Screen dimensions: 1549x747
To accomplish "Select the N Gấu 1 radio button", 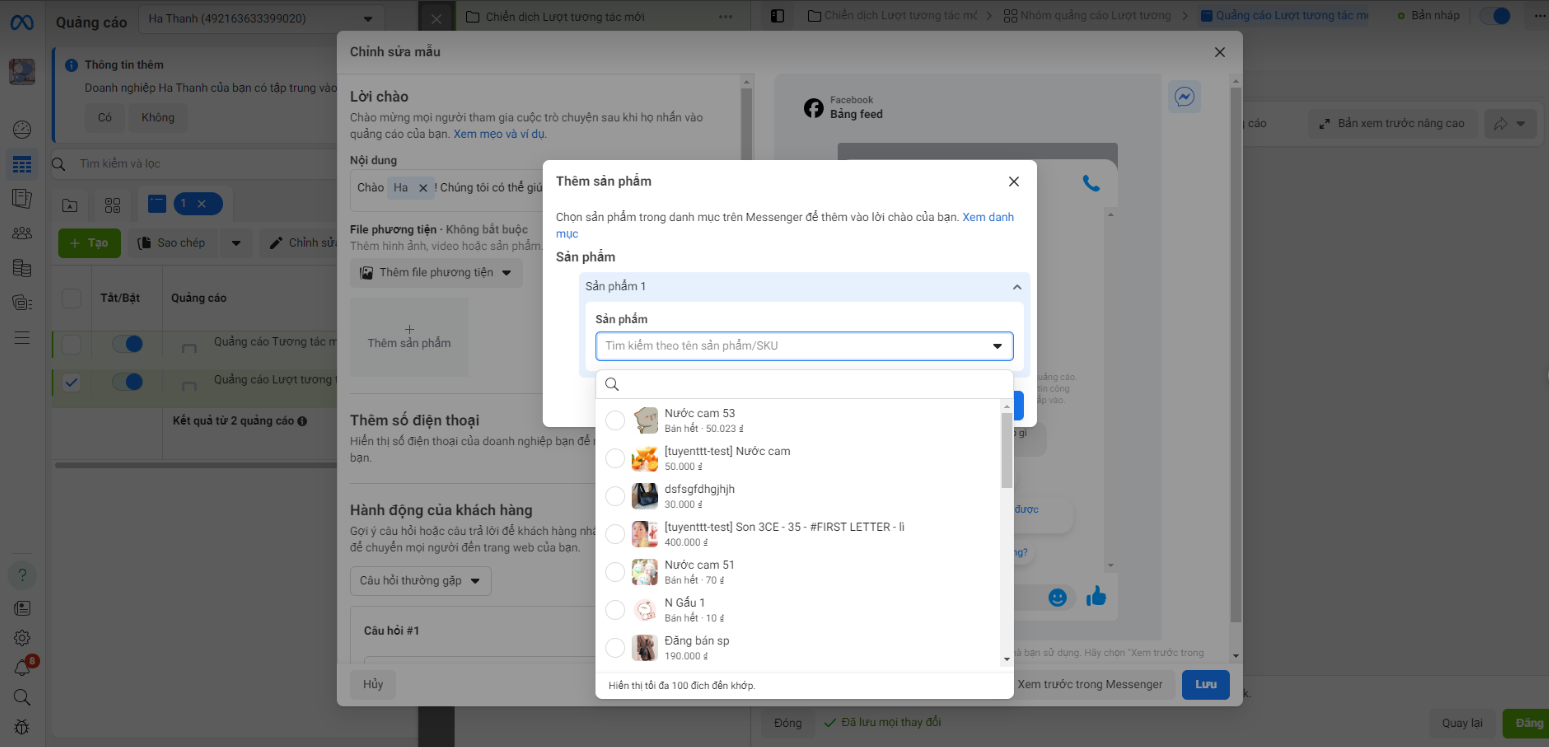I will click(x=615, y=610).
